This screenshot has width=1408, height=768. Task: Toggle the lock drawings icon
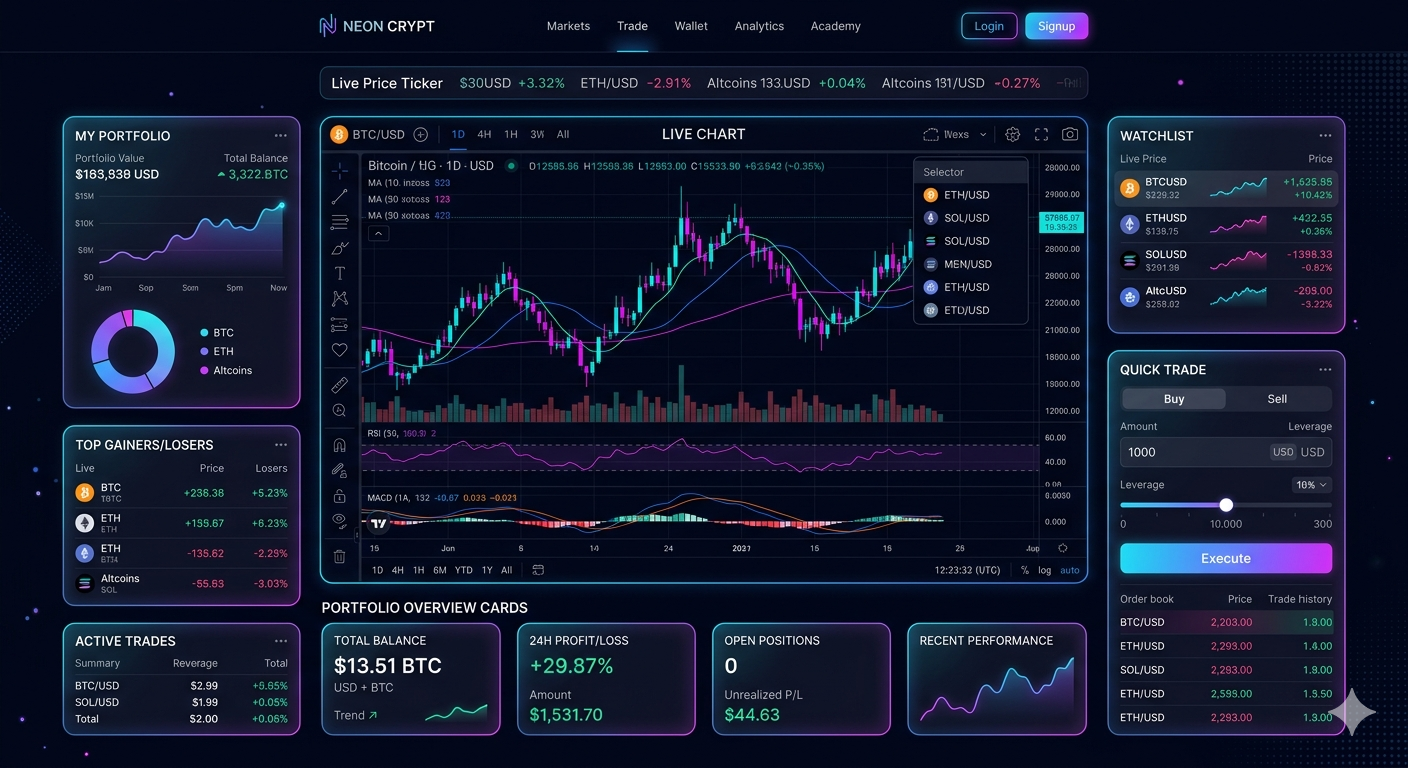tap(340, 496)
